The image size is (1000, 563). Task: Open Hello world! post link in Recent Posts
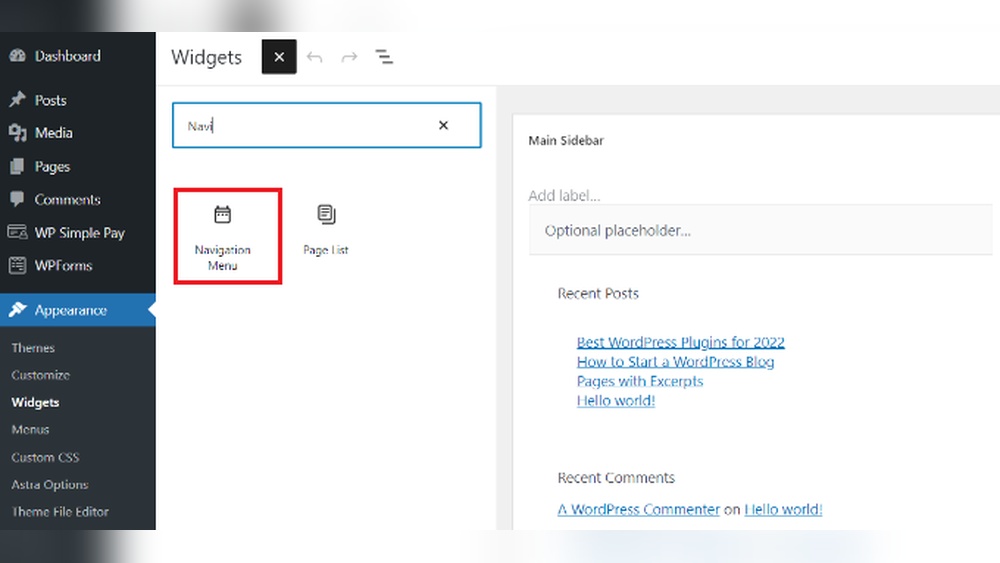point(615,400)
